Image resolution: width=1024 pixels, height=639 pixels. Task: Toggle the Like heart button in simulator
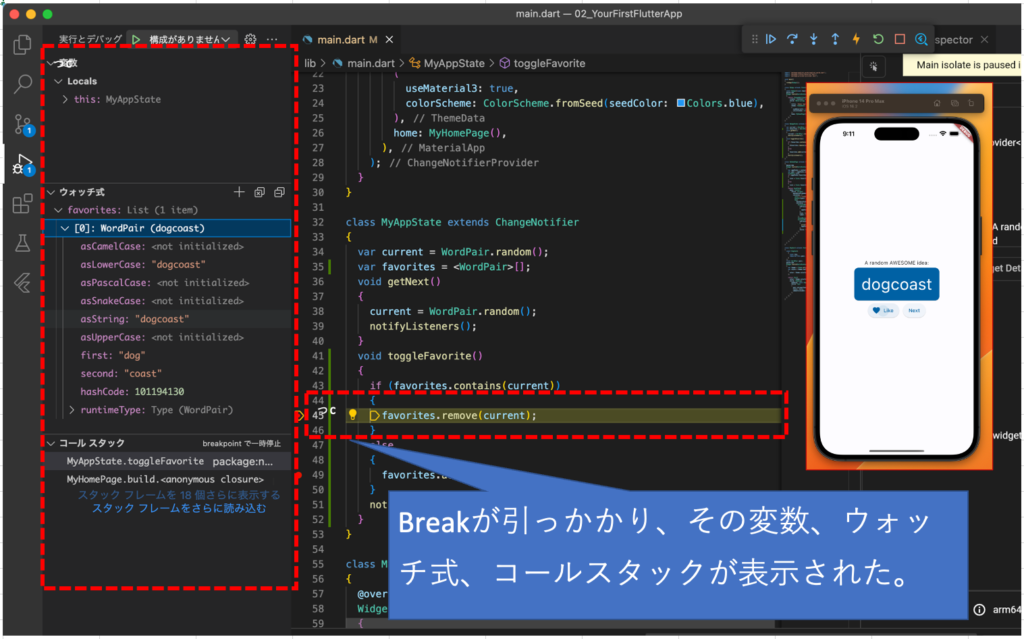(882, 311)
